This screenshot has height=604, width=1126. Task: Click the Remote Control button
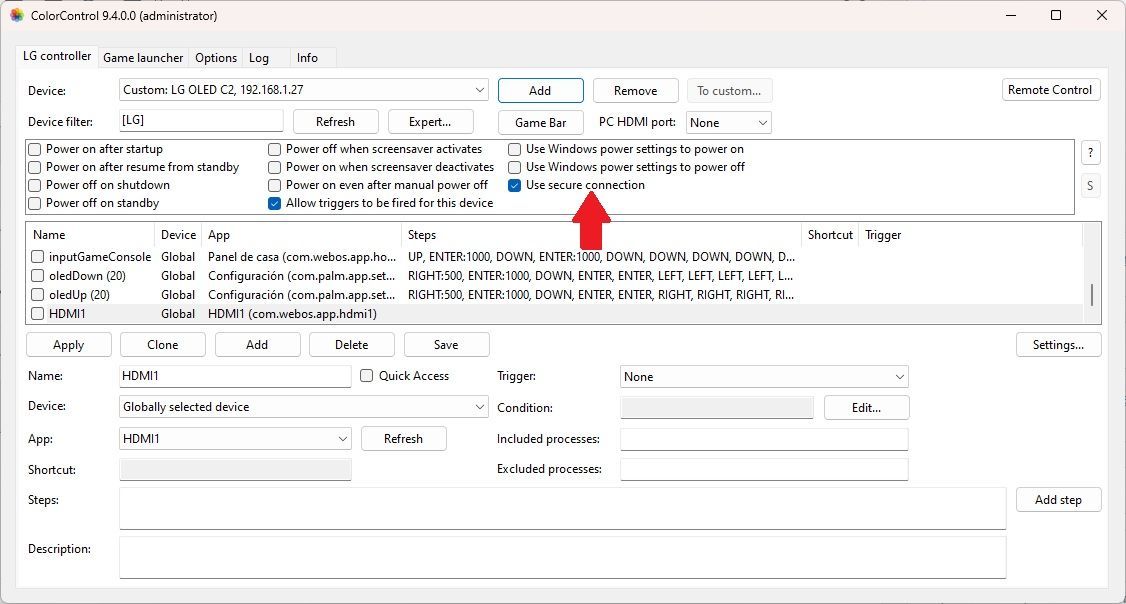tap(1050, 90)
